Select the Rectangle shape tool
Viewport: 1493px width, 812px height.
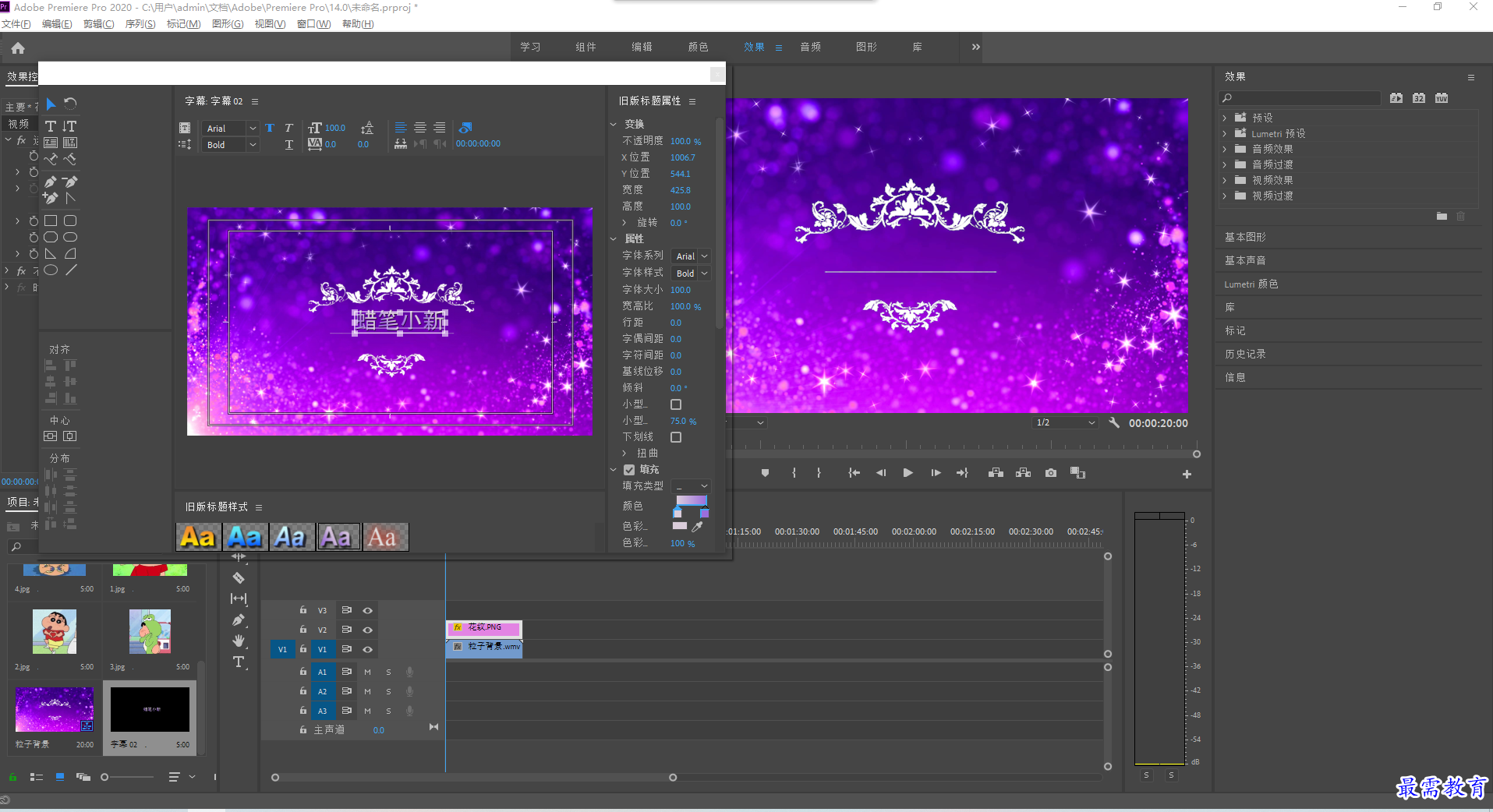pos(51,221)
